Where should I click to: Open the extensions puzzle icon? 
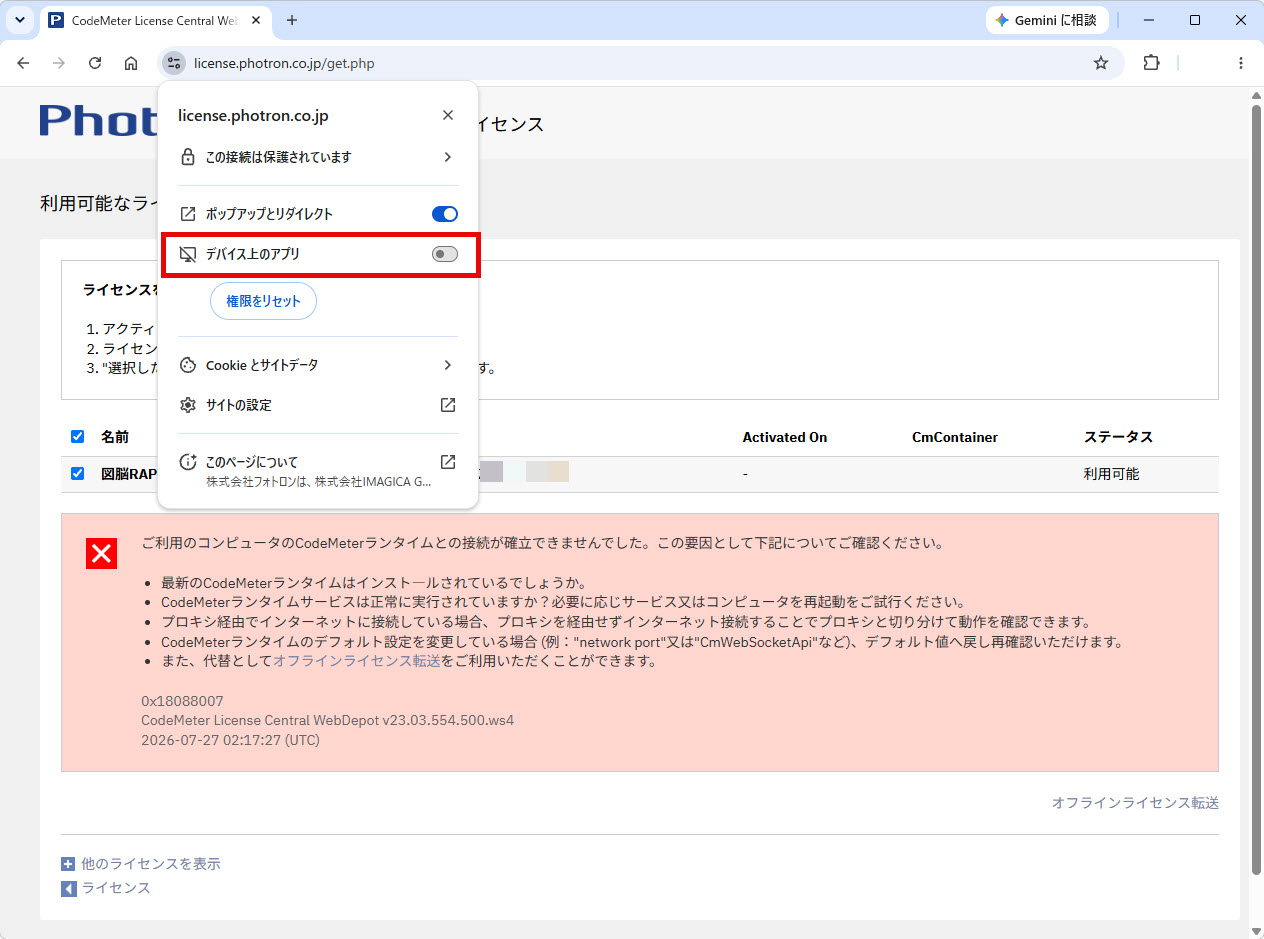point(1151,63)
